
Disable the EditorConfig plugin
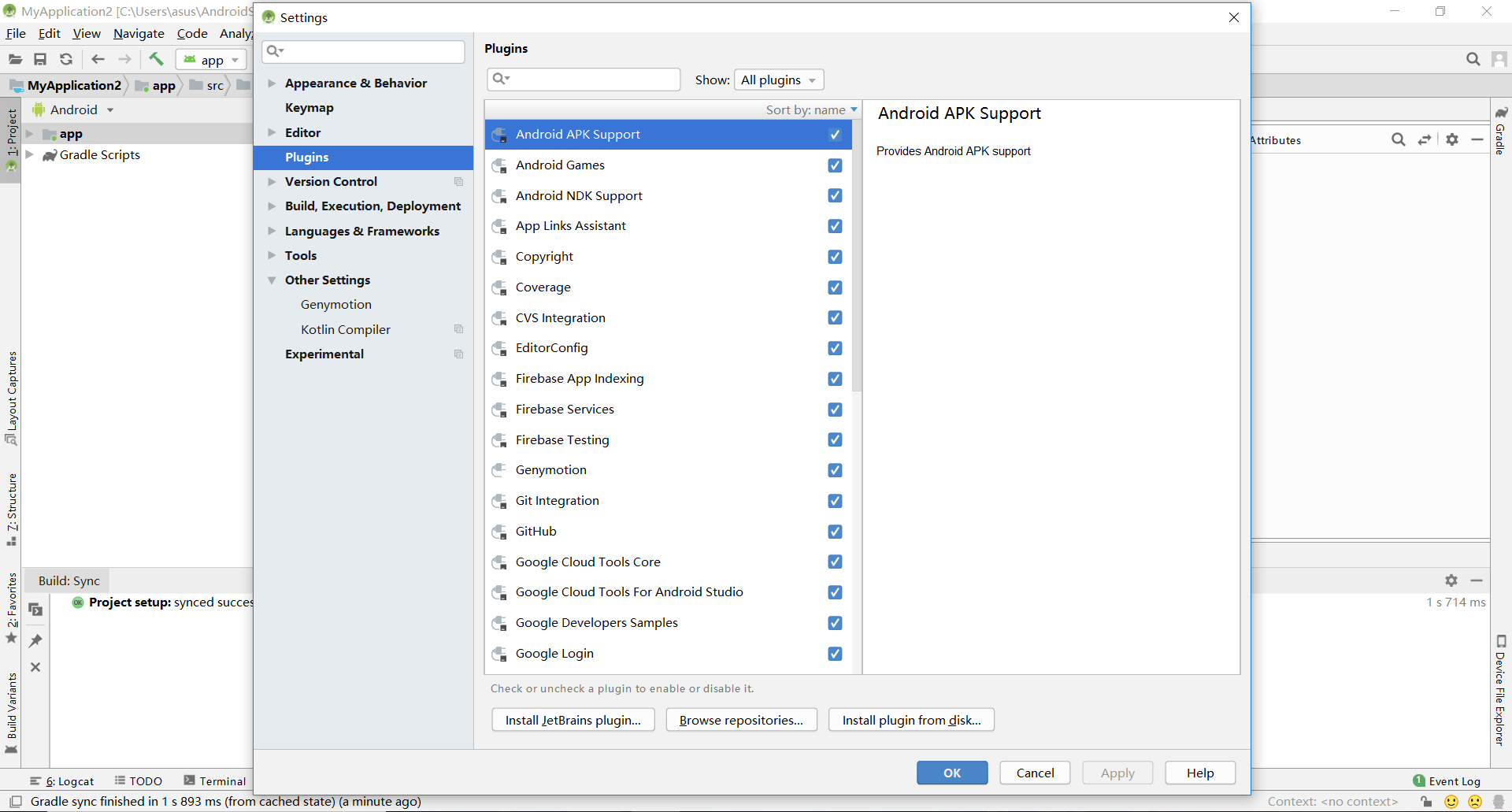click(x=835, y=348)
